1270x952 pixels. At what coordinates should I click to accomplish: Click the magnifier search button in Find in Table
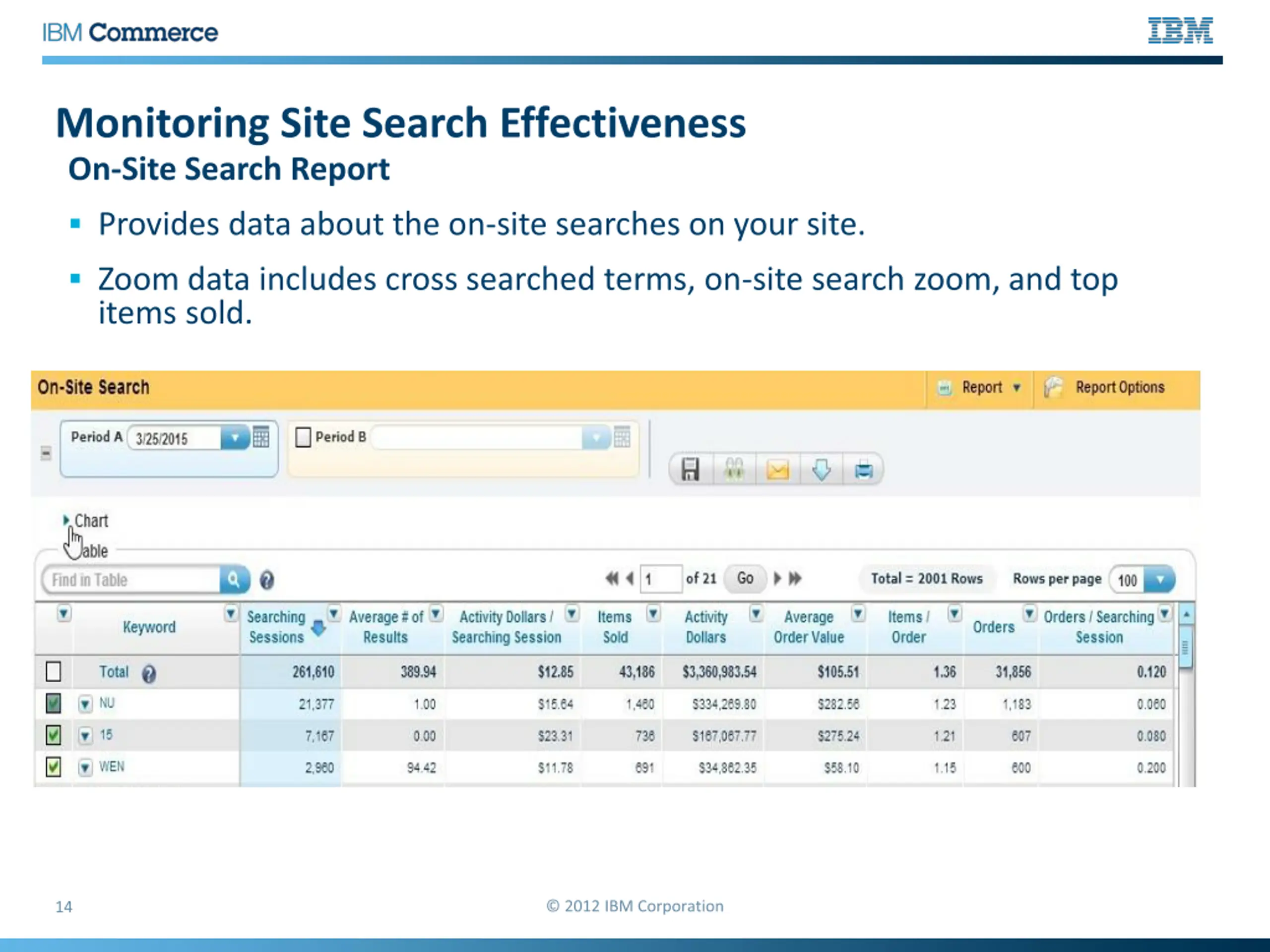[x=234, y=579]
